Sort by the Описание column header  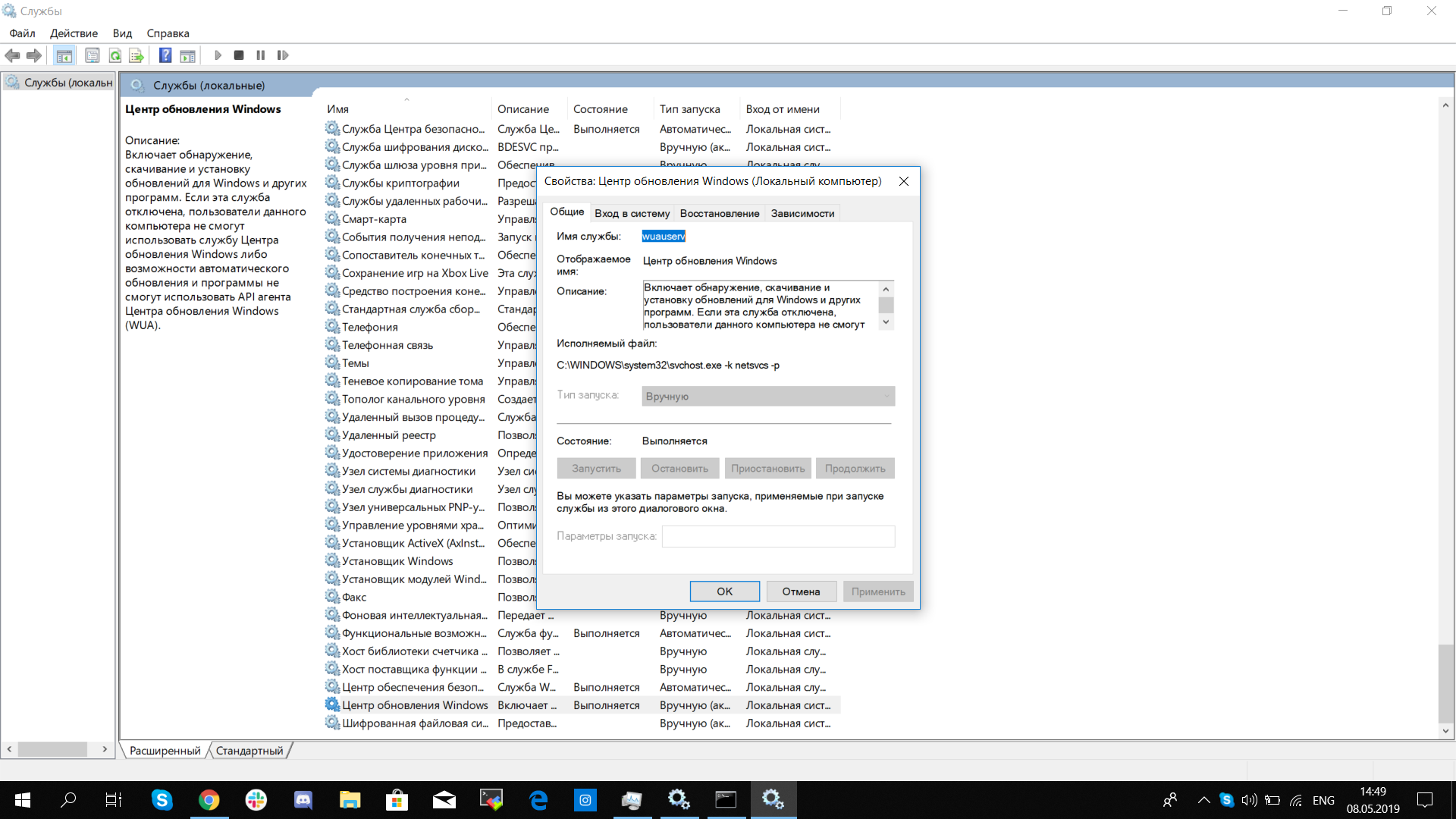point(529,109)
